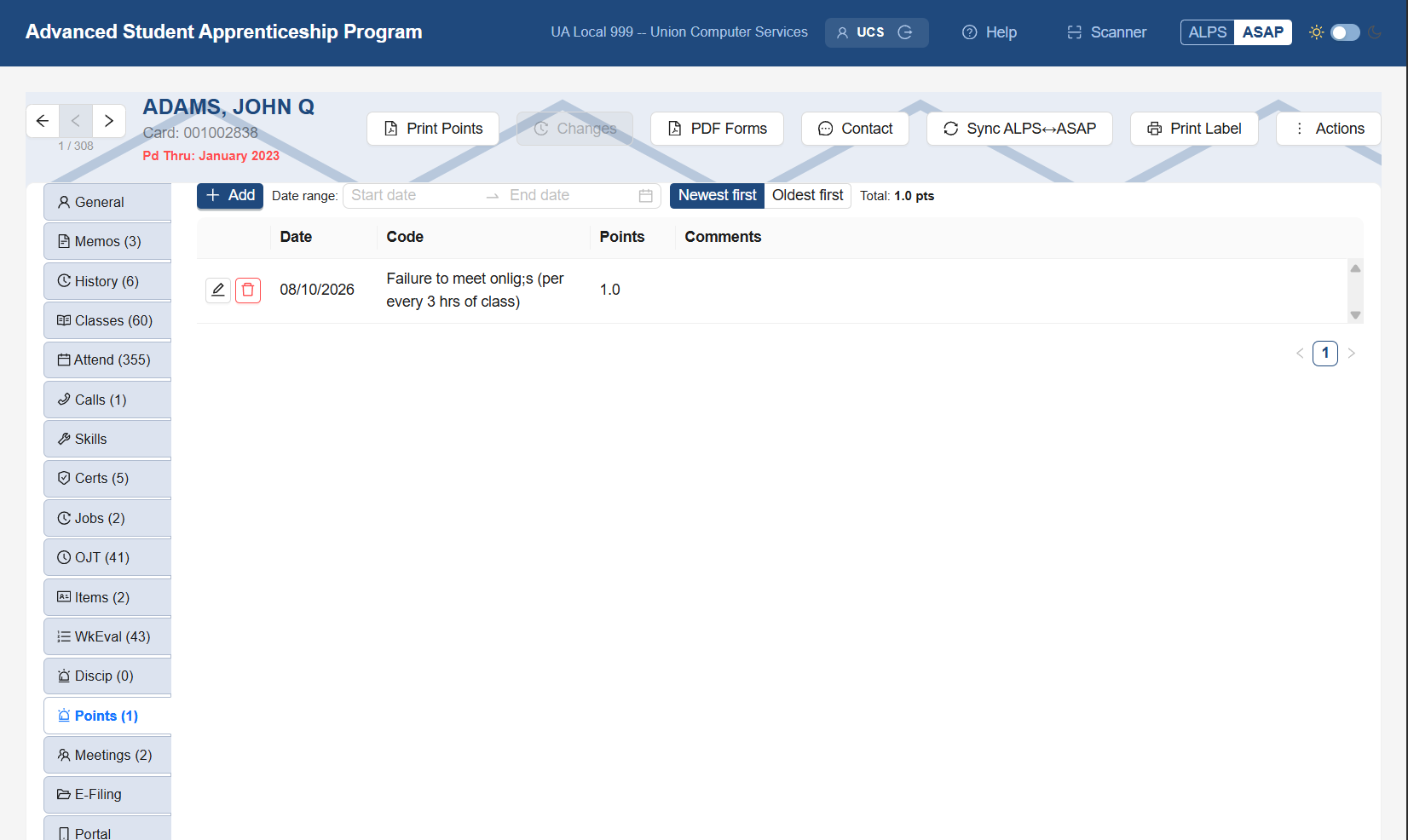Open the Meetings (2) tab
Screen dimensions: 1408x840
coord(107,756)
